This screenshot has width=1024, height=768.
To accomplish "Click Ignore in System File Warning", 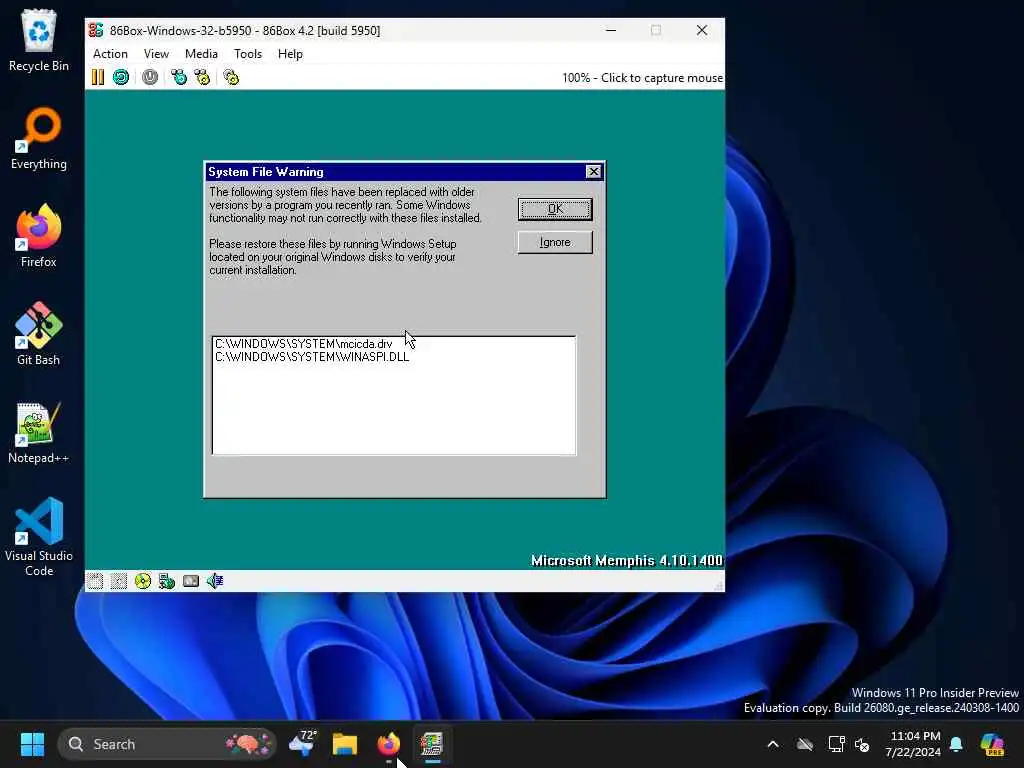I will [x=555, y=242].
